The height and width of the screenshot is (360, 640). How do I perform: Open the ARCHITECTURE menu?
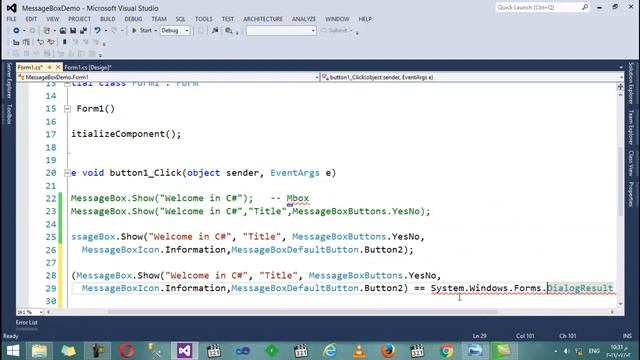tap(263, 19)
